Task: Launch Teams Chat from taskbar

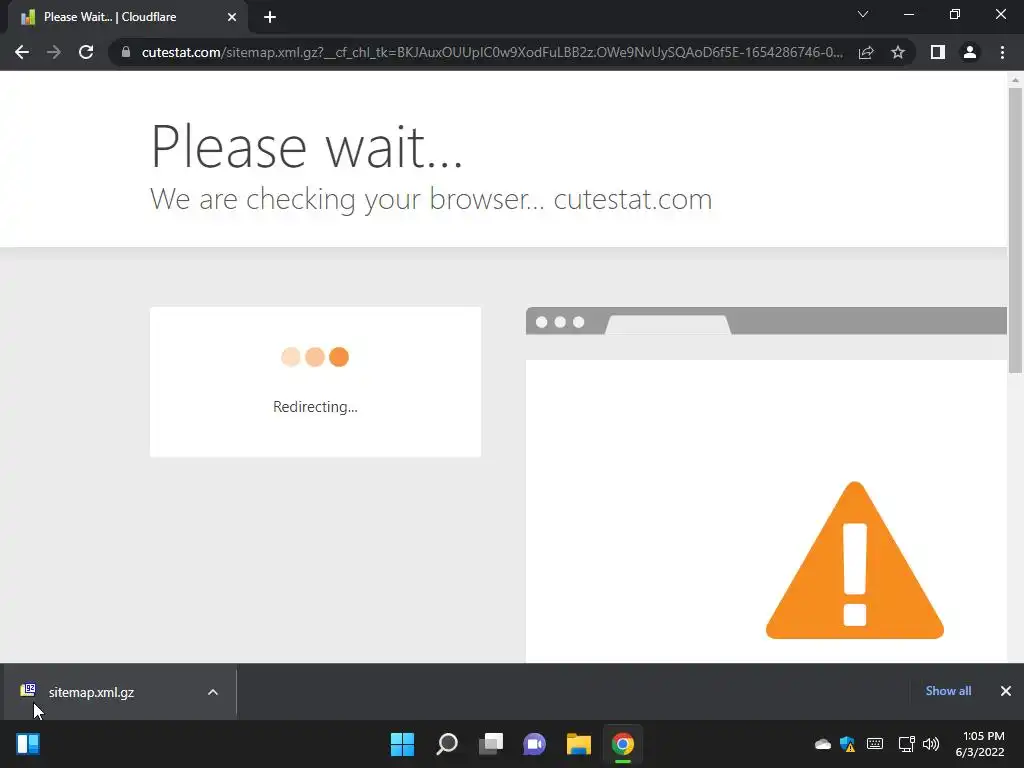Action: pos(534,744)
